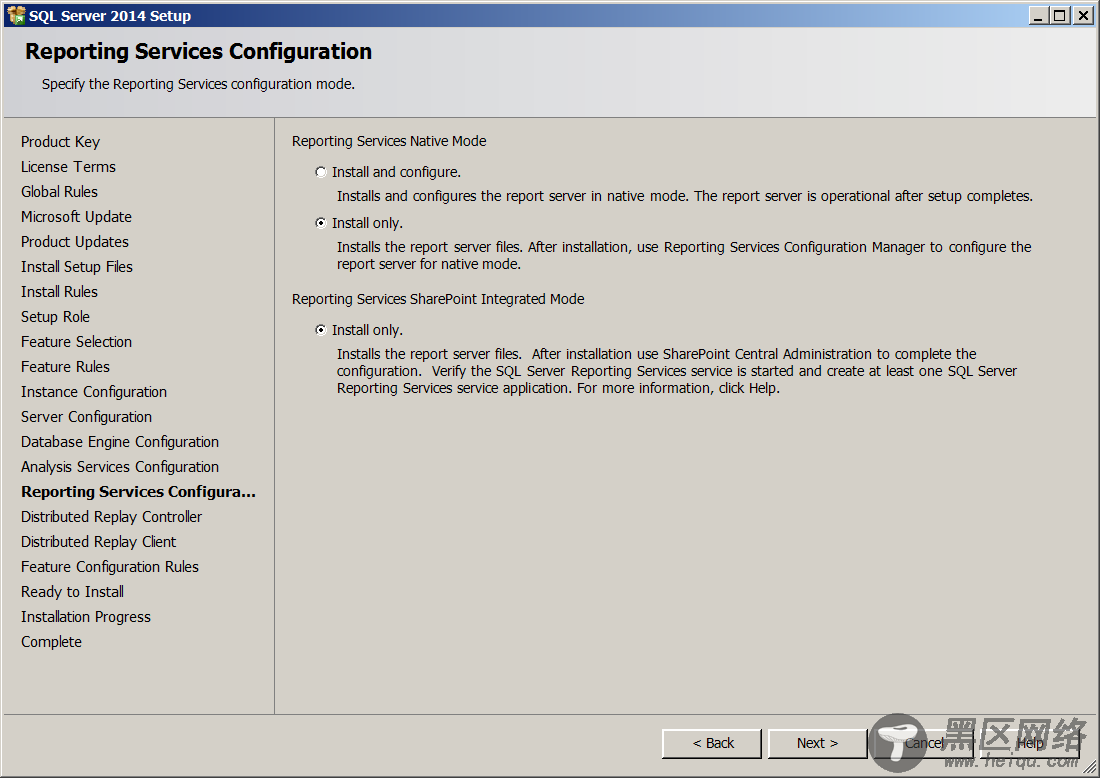Click the 'Specify the Reporting Services configuration mode' subtitle
This screenshot has height=778, width=1100.
pyautogui.click(x=199, y=84)
